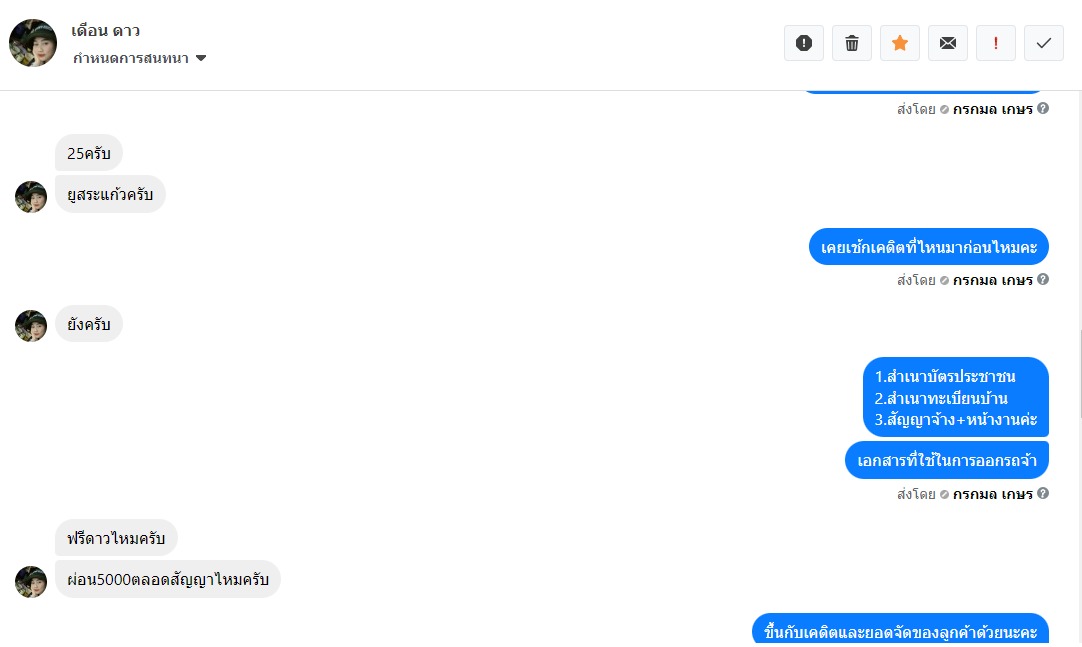This screenshot has width=1082, height=647.
Task: Select the ผ่อน5000ตลอดสัญญาไหมครับ message bubble
Action: [x=168, y=579]
